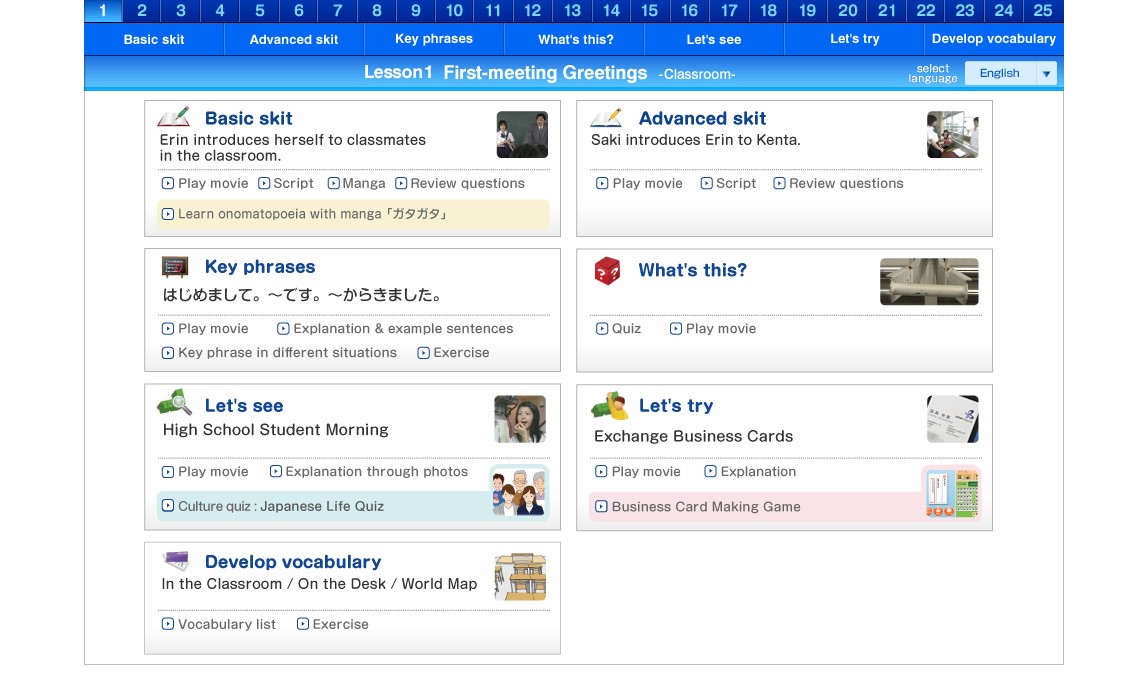Open Basic skit in navigation bar
Viewport: 1137px width, 680px height.
click(x=154, y=39)
